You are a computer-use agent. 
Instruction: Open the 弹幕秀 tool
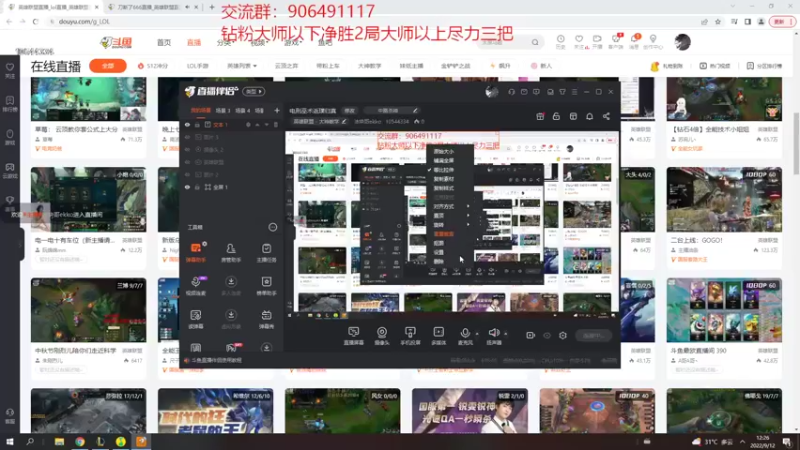pyautogui.click(x=266, y=319)
